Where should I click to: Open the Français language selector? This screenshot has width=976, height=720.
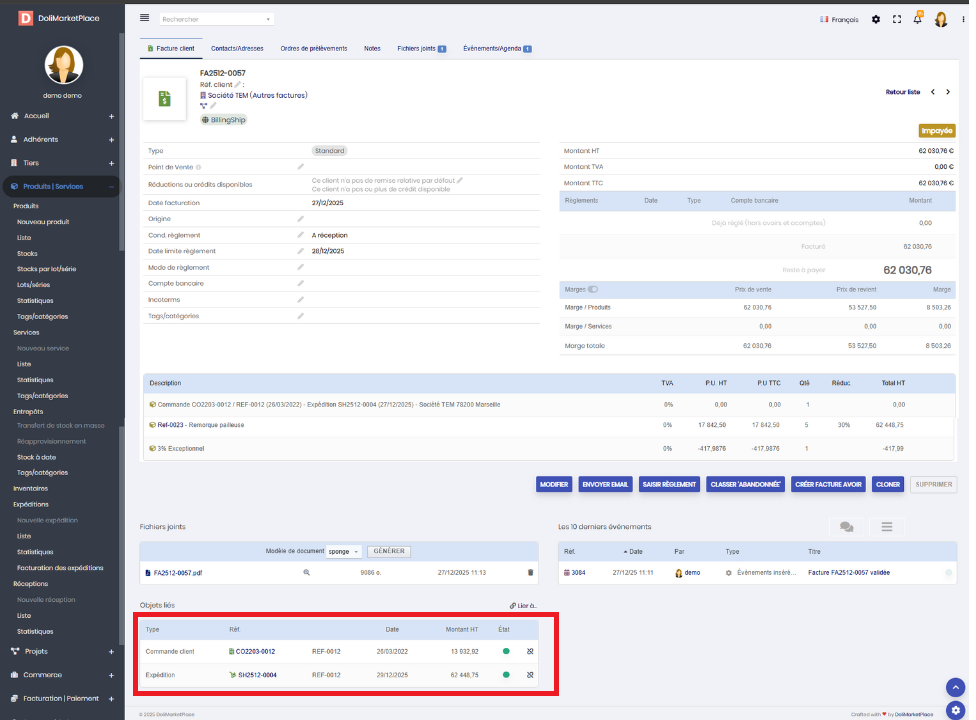tap(838, 19)
